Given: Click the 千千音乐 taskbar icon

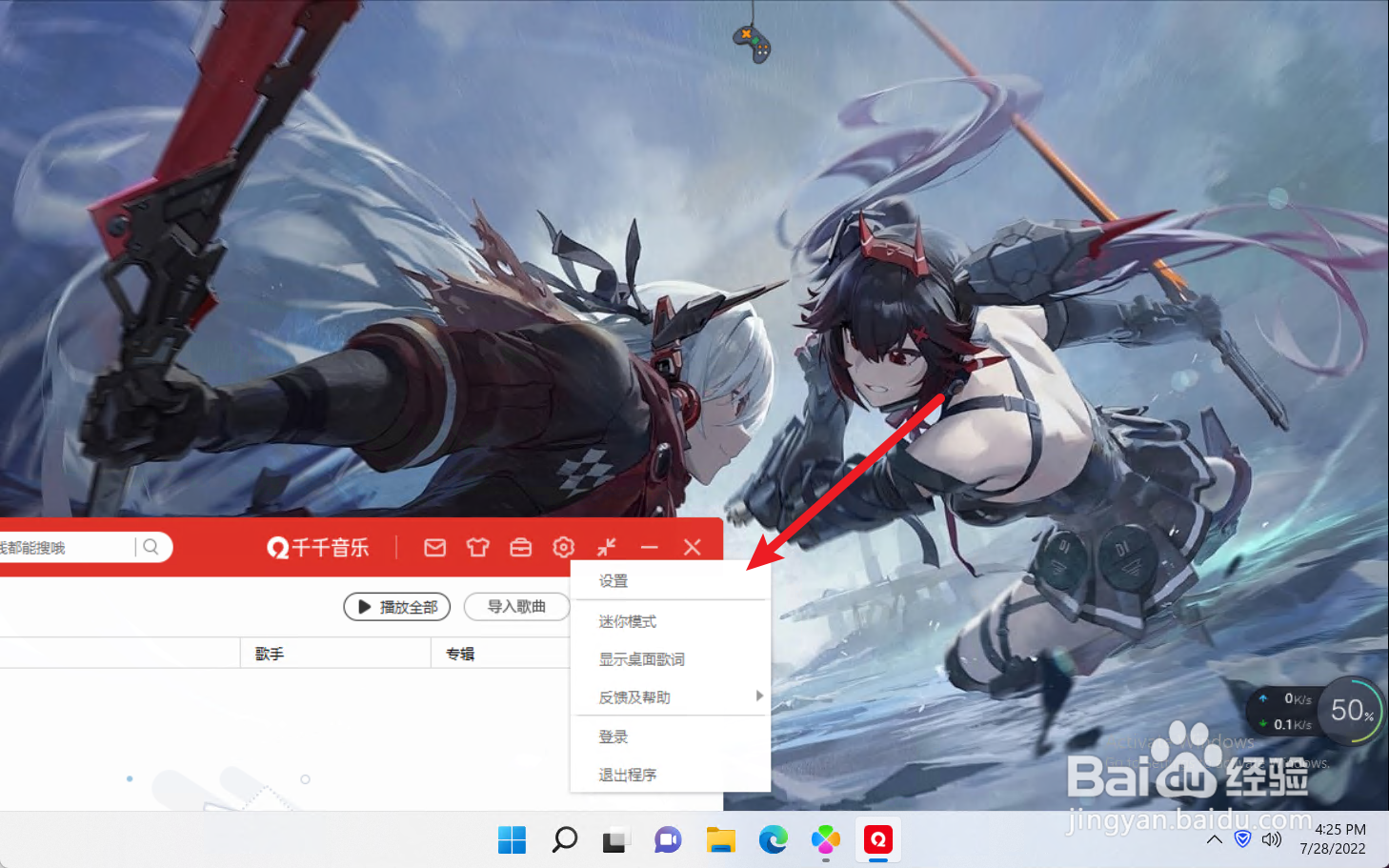Looking at the screenshot, I should (x=877, y=839).
